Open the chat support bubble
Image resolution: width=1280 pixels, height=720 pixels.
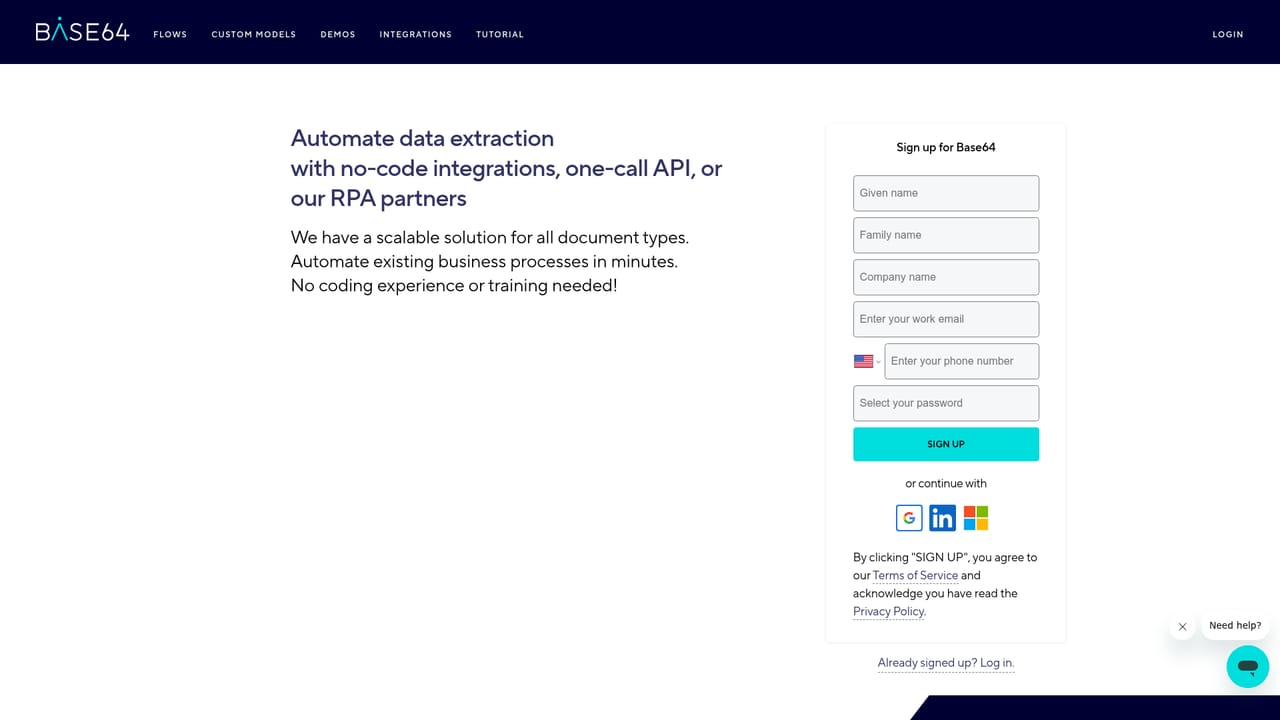click(1247, 666)
